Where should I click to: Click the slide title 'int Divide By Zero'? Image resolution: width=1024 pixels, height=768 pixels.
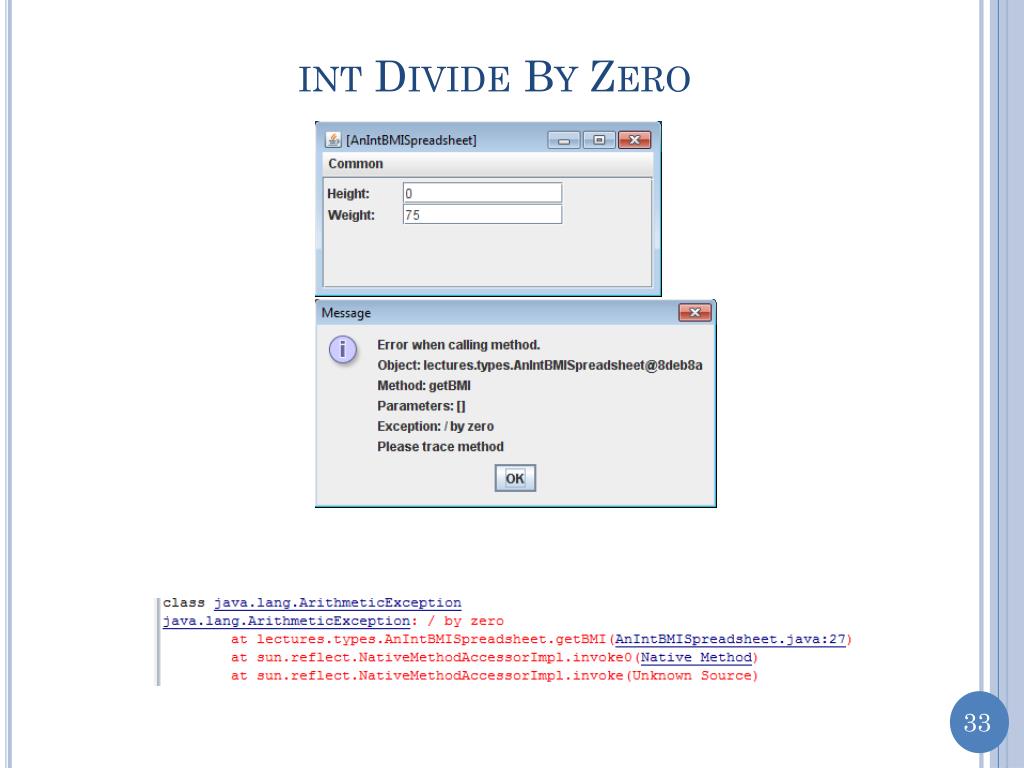click(494, 77)
